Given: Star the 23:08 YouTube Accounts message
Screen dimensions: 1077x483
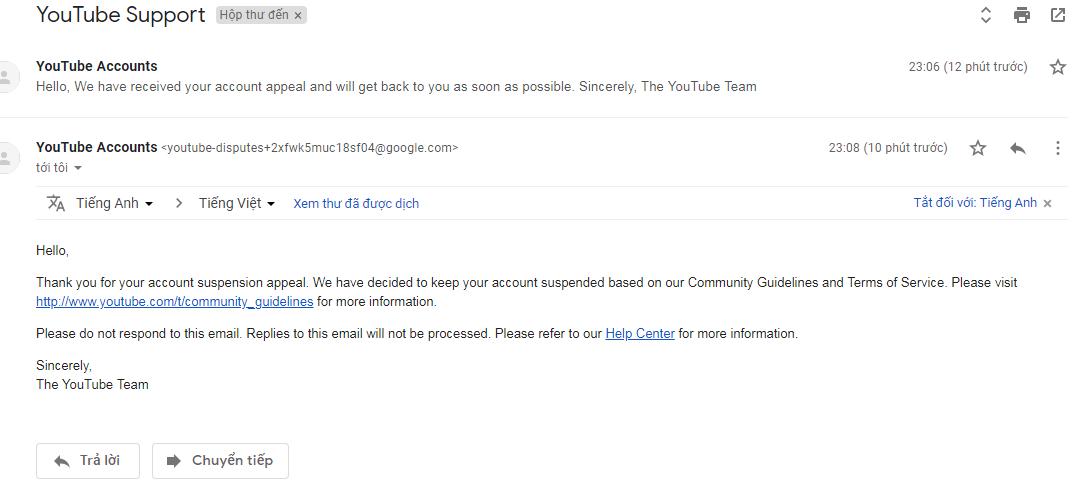Looking at the screenshot, I should click(978, 148).
